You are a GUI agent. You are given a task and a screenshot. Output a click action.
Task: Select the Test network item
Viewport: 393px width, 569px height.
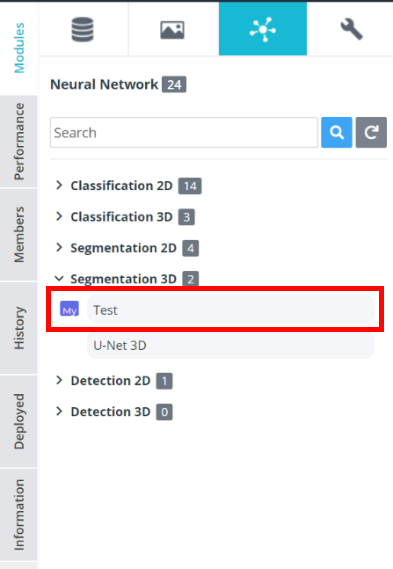pos(230,310)
